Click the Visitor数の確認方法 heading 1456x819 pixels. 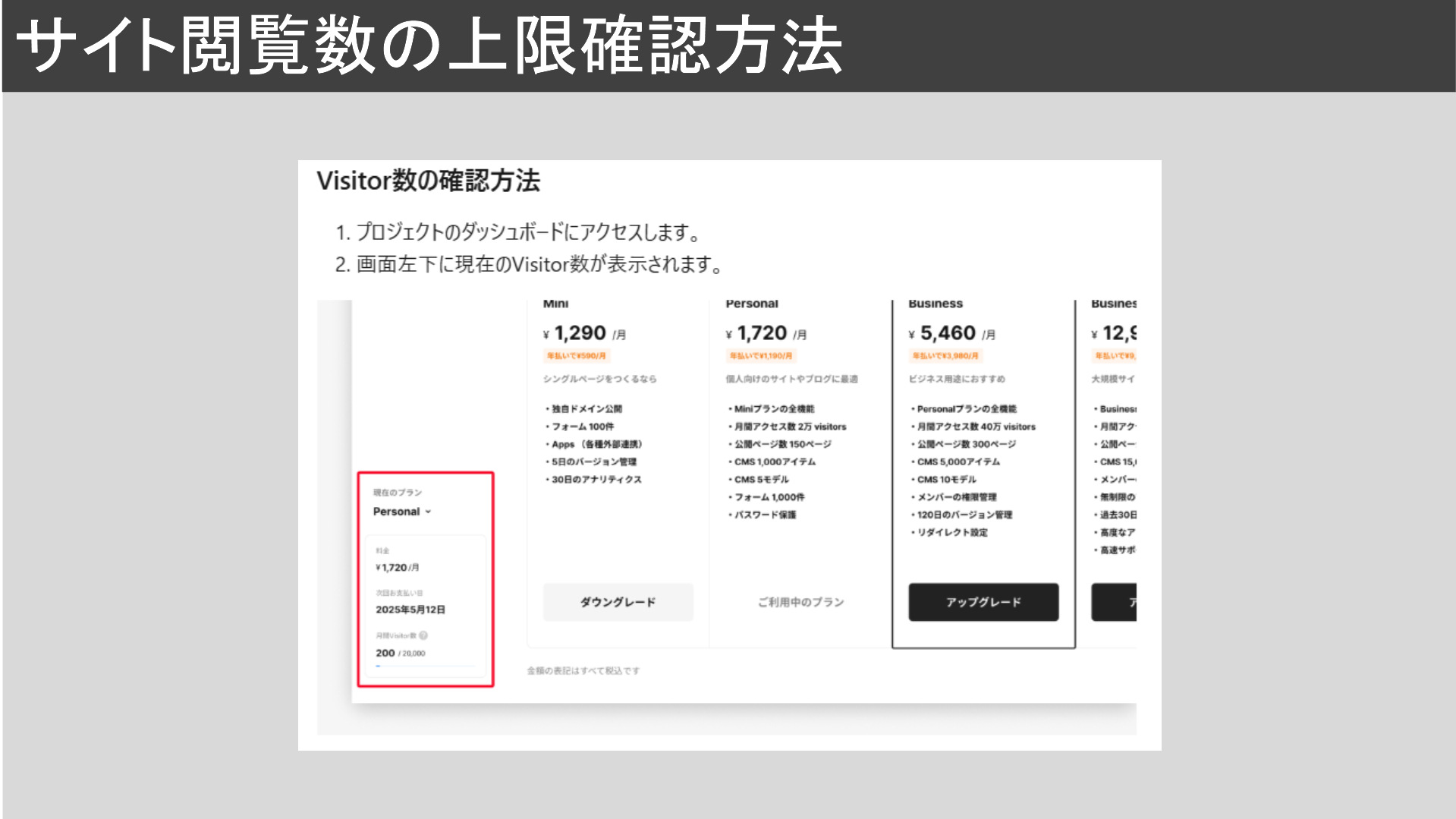429,181
